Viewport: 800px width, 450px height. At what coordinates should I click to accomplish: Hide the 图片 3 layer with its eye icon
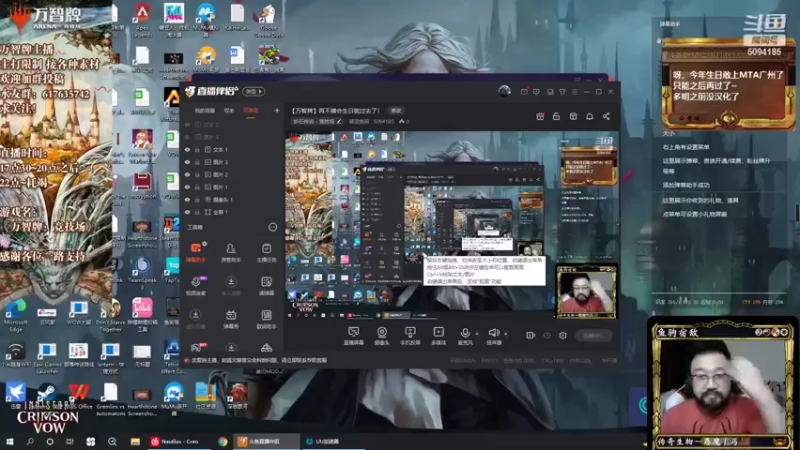pyautogui.click(x=187, y=162)
